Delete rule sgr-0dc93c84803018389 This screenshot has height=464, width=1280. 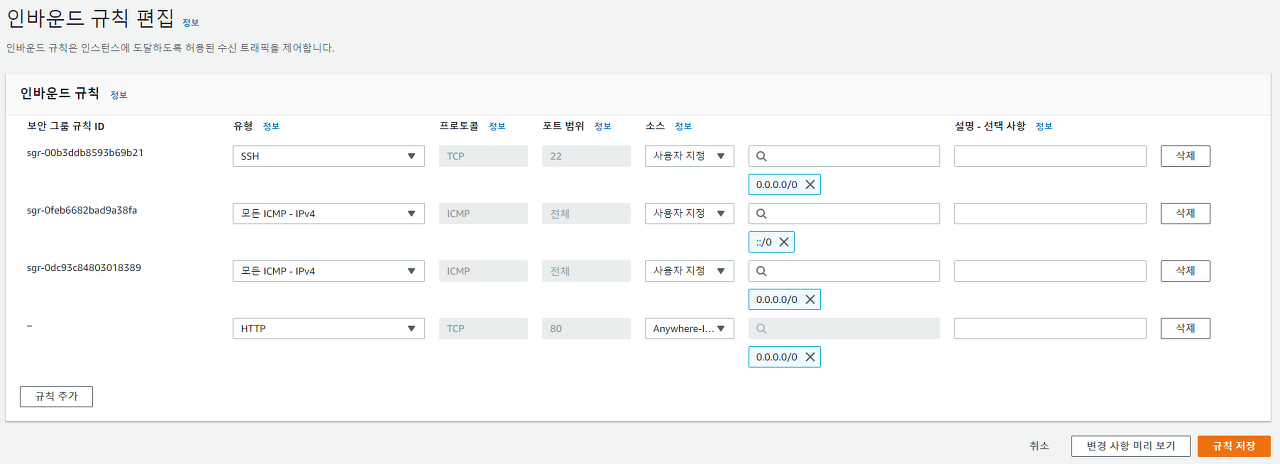pos(1185,271)
